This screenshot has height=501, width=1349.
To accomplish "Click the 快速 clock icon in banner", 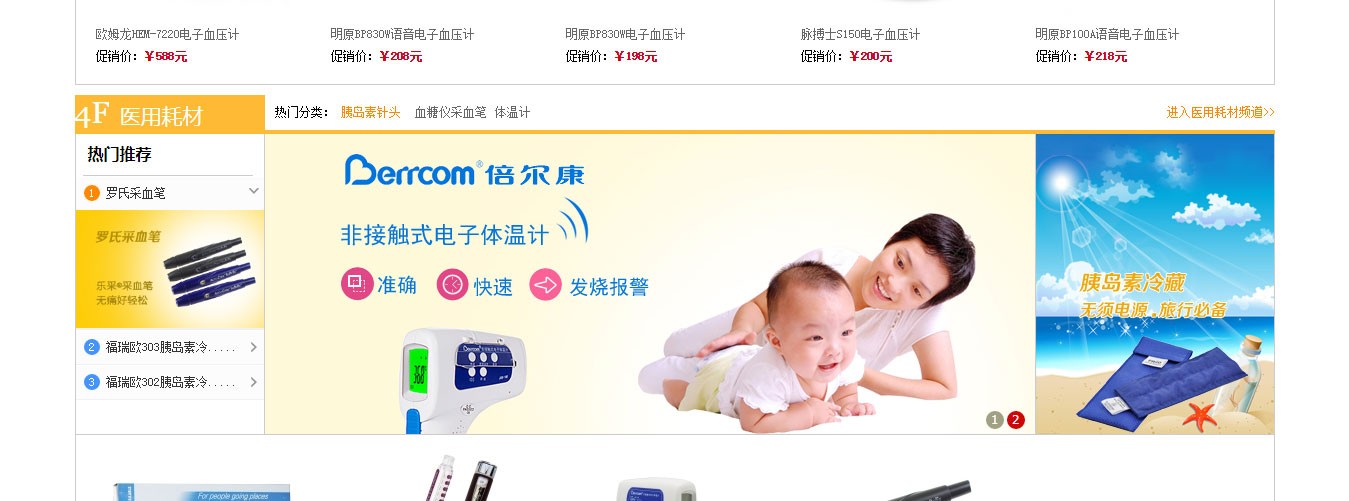I will [452, 284].
